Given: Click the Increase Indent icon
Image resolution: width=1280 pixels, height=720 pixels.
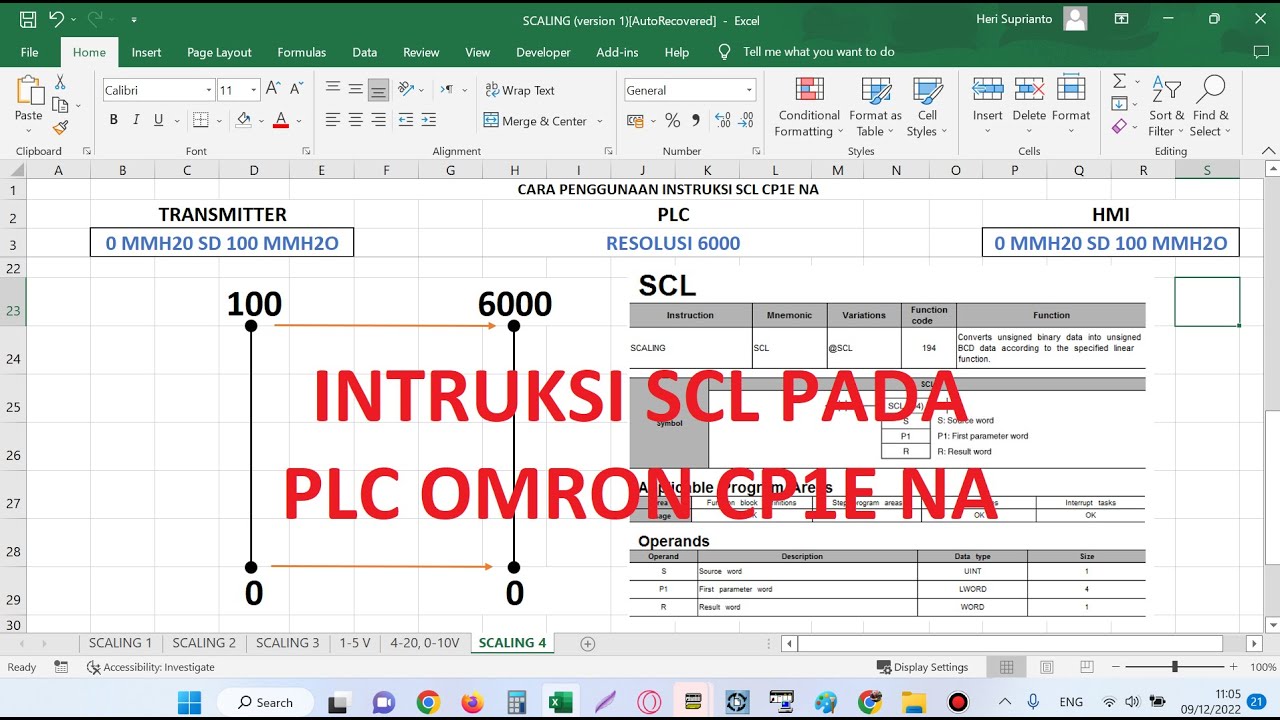Looking at the screenshot, I should pos(428,120).
